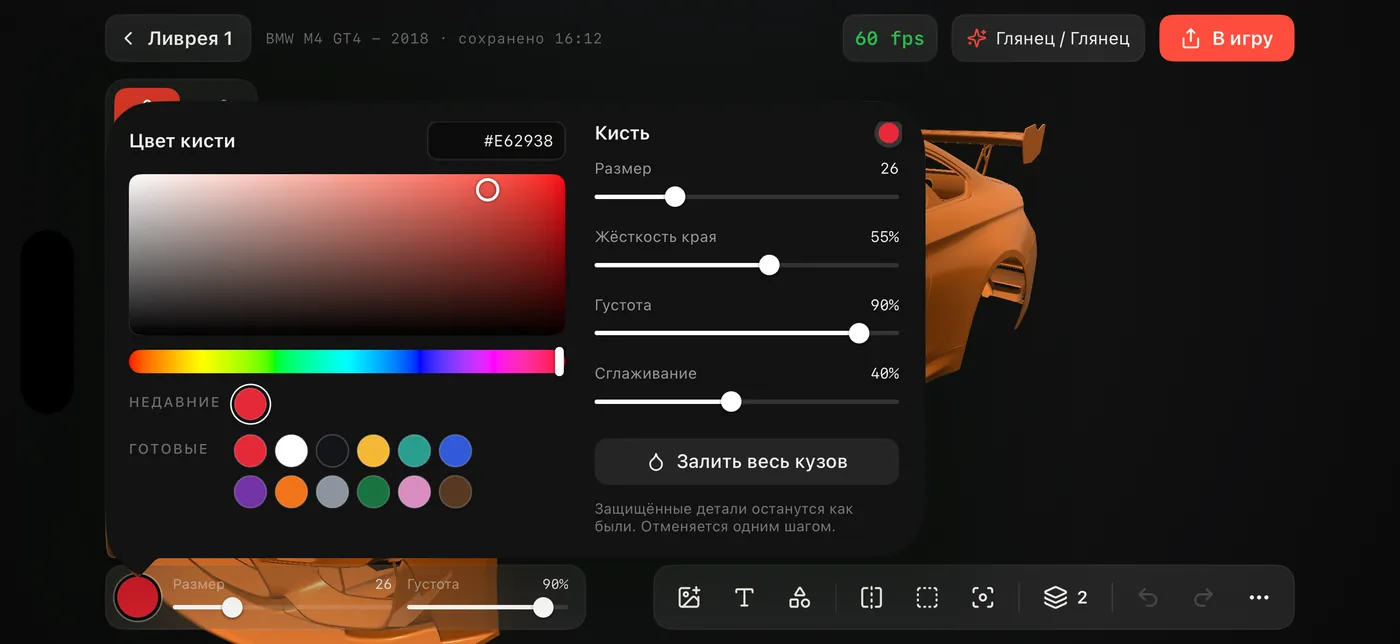Redo the last action
Screen dimensions: 1400x644
click(x=1204, y=598)
